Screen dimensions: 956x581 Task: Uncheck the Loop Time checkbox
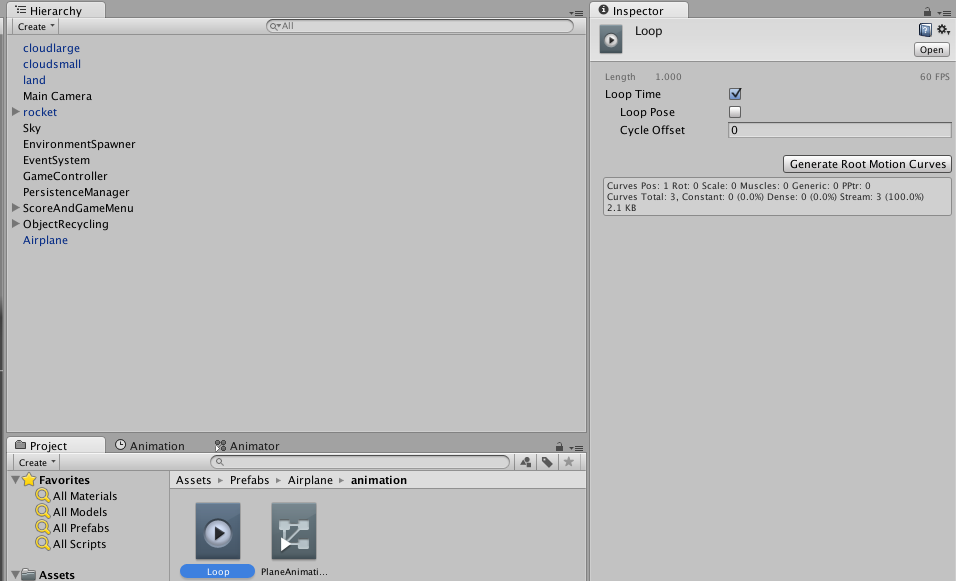click(735, 94)
